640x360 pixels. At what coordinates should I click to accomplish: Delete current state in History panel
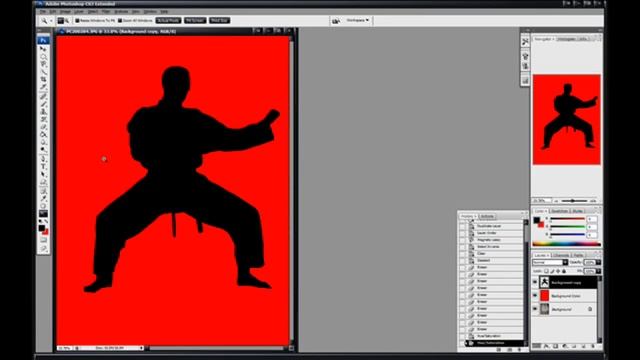pos(519,350)
